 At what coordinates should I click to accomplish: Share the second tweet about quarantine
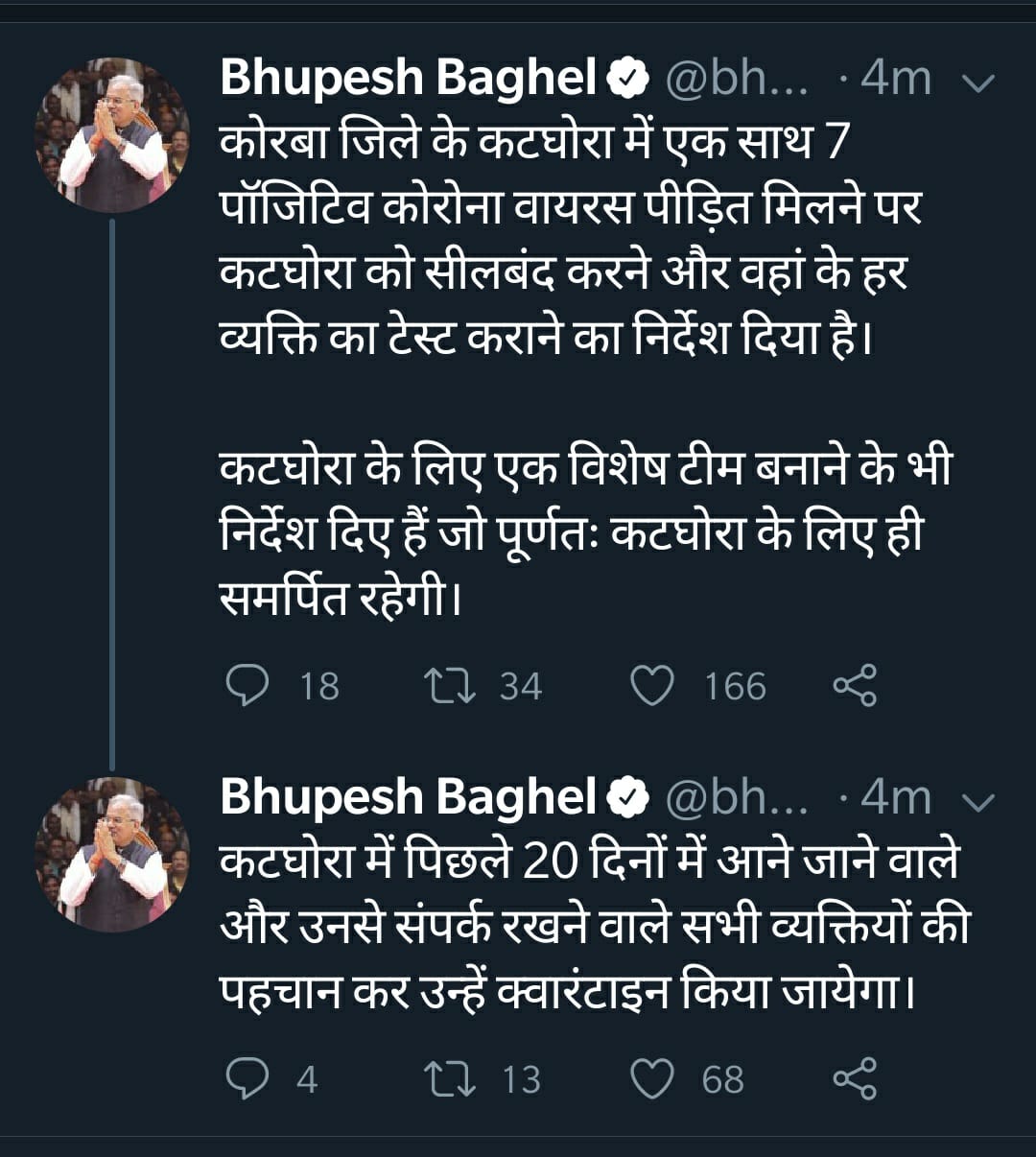855,1079
